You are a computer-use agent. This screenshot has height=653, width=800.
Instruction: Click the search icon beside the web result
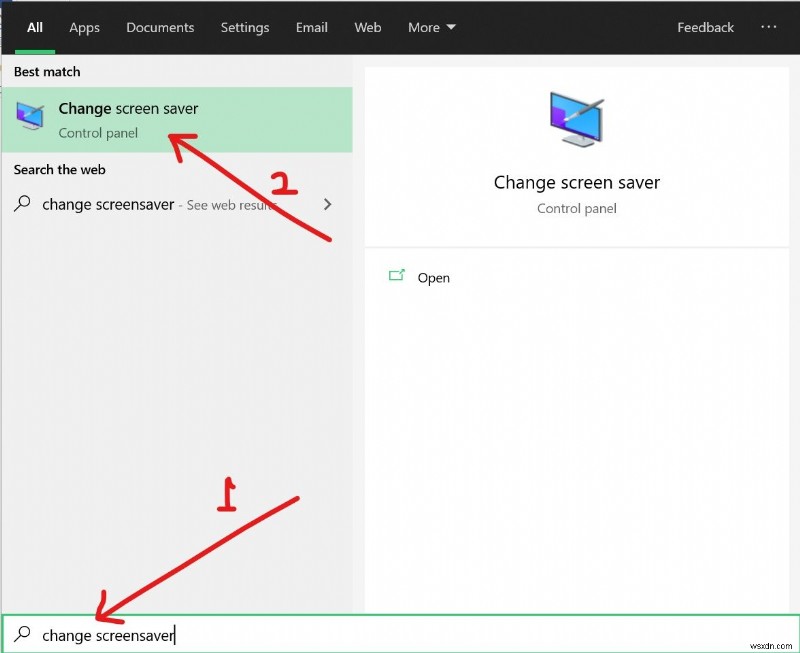20,204
